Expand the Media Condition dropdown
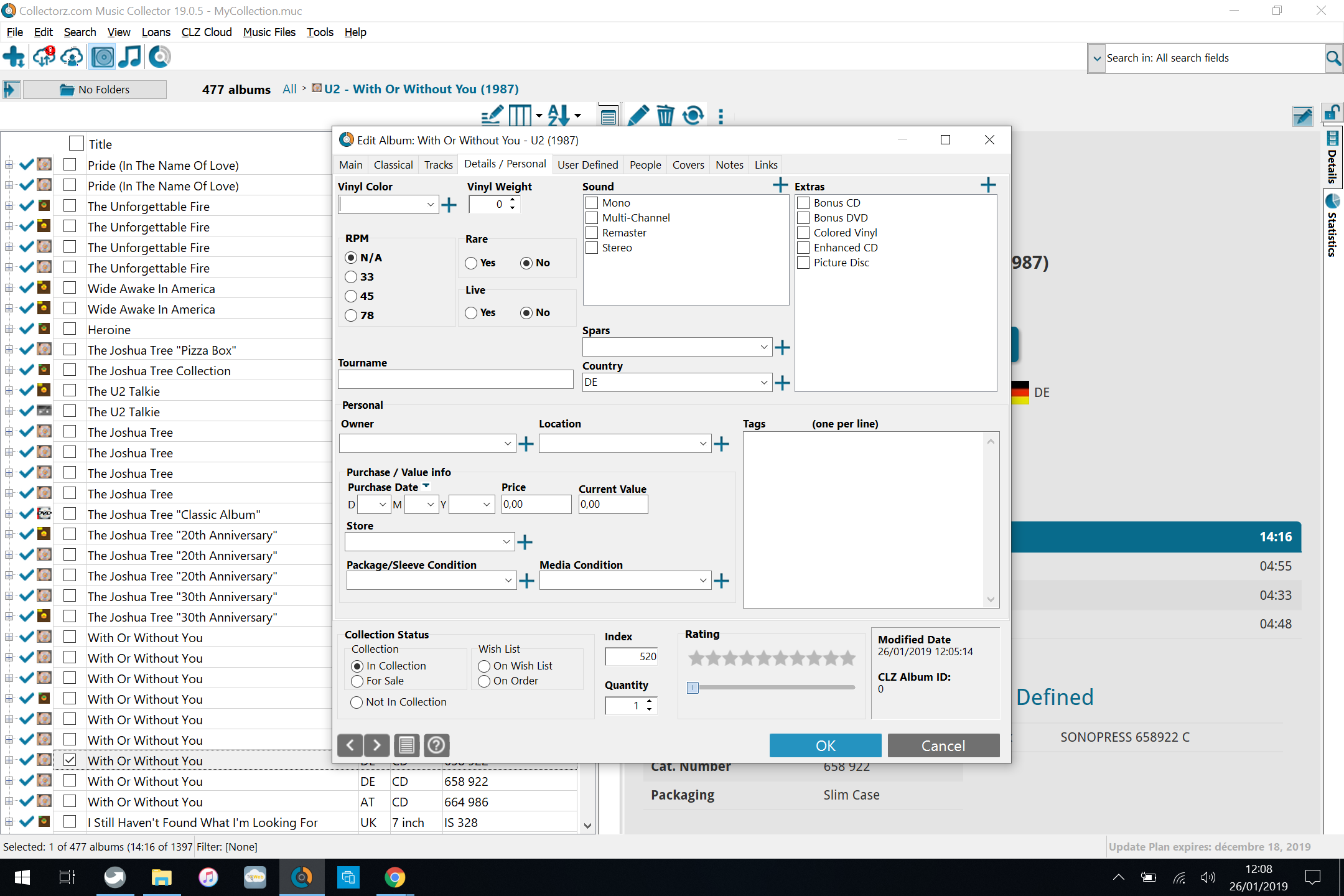Viewport: 1344px width, 896px height. tap(702, 581)
